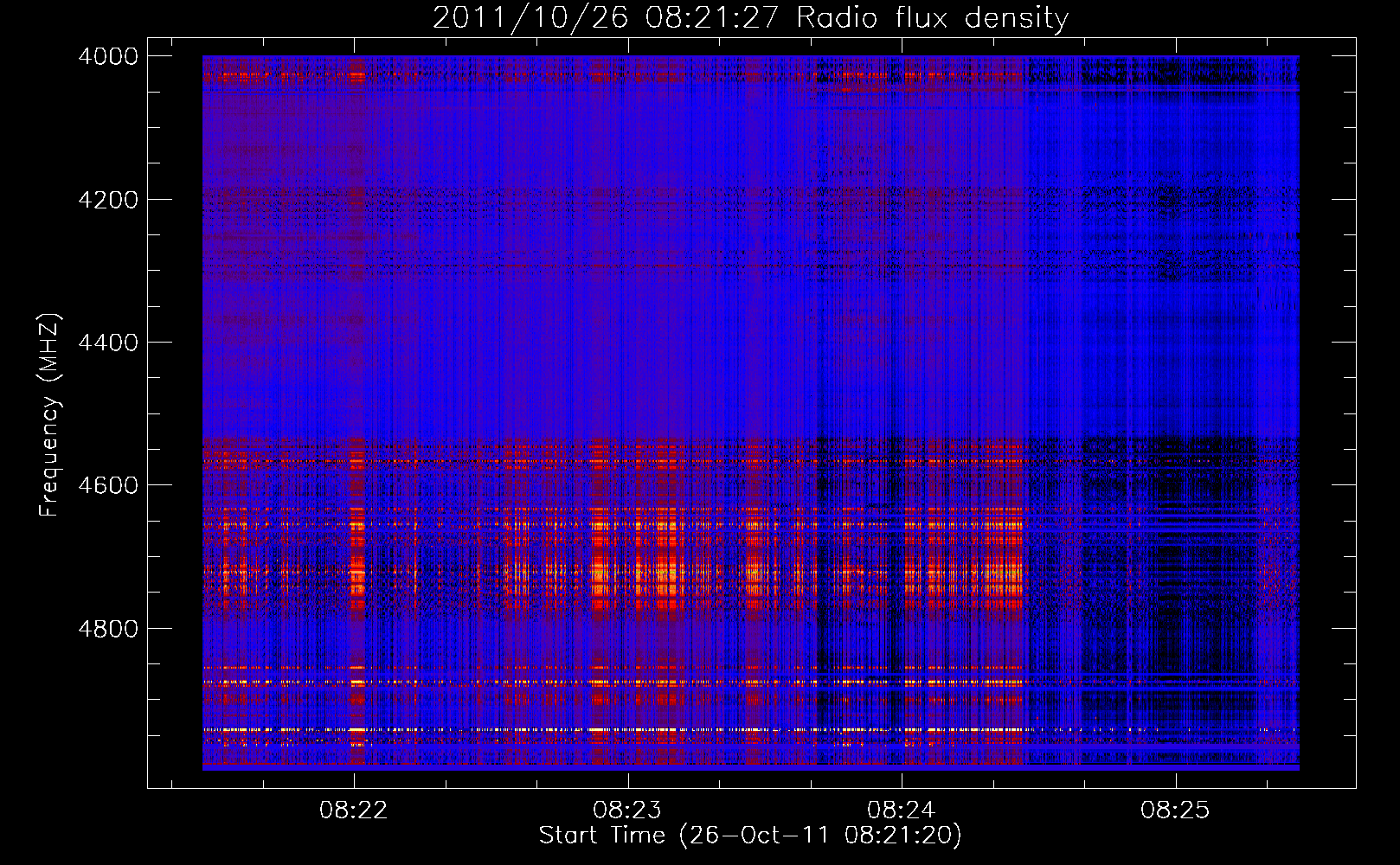This screenshot has width=1400, height=865.
Task: Click the 4800 frequency tick label
Action: click(x=108, y=628)
